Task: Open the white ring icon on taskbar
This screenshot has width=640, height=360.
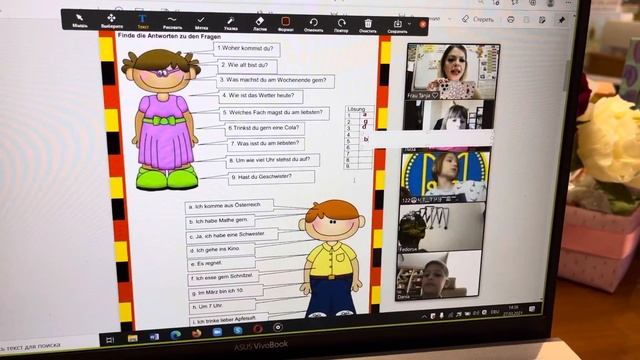Action: [x=278, y=327]
